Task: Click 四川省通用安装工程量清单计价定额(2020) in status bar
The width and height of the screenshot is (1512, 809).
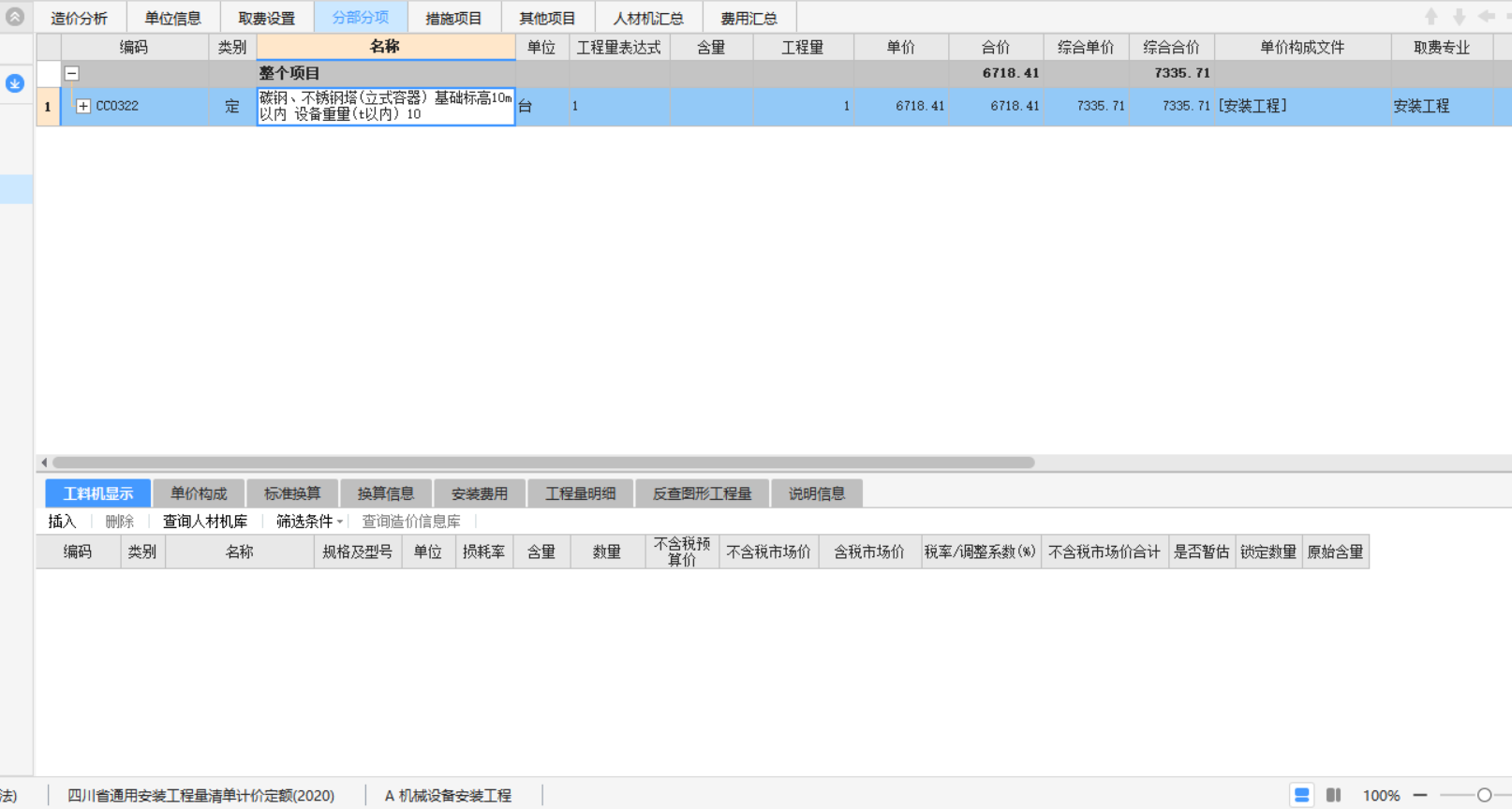Action: click(201, 795)
